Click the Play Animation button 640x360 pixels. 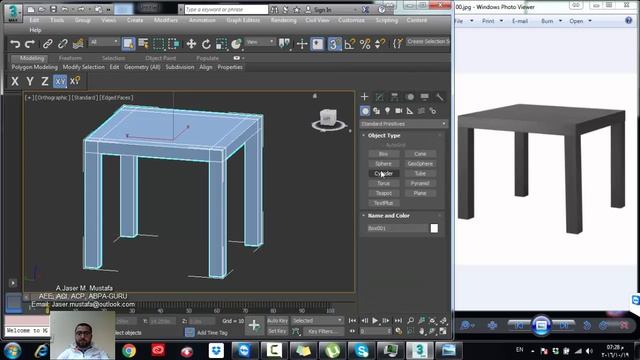tap(375, 321)
